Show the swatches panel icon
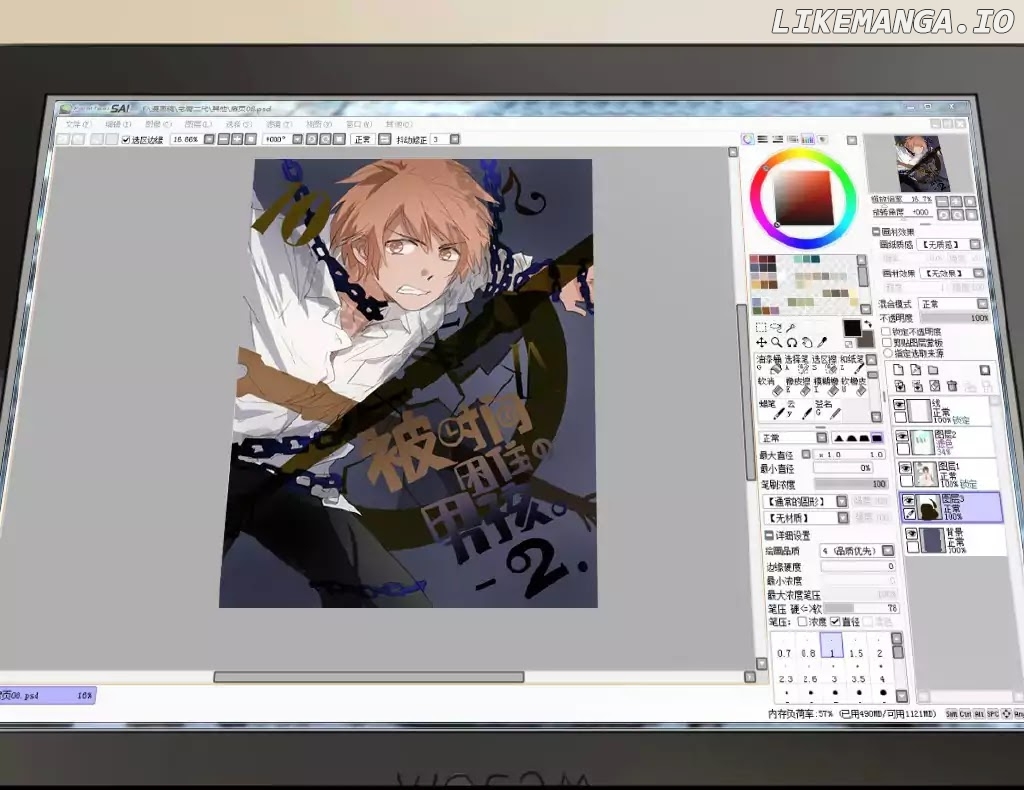 point(808,139)
